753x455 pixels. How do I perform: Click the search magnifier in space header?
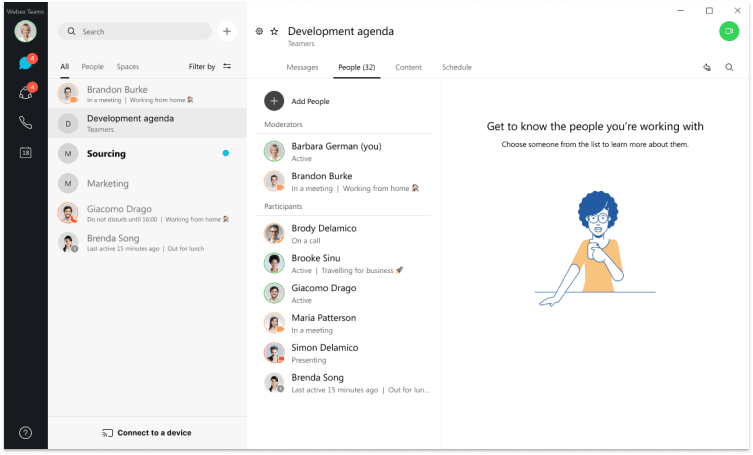(x=729, y=67)
